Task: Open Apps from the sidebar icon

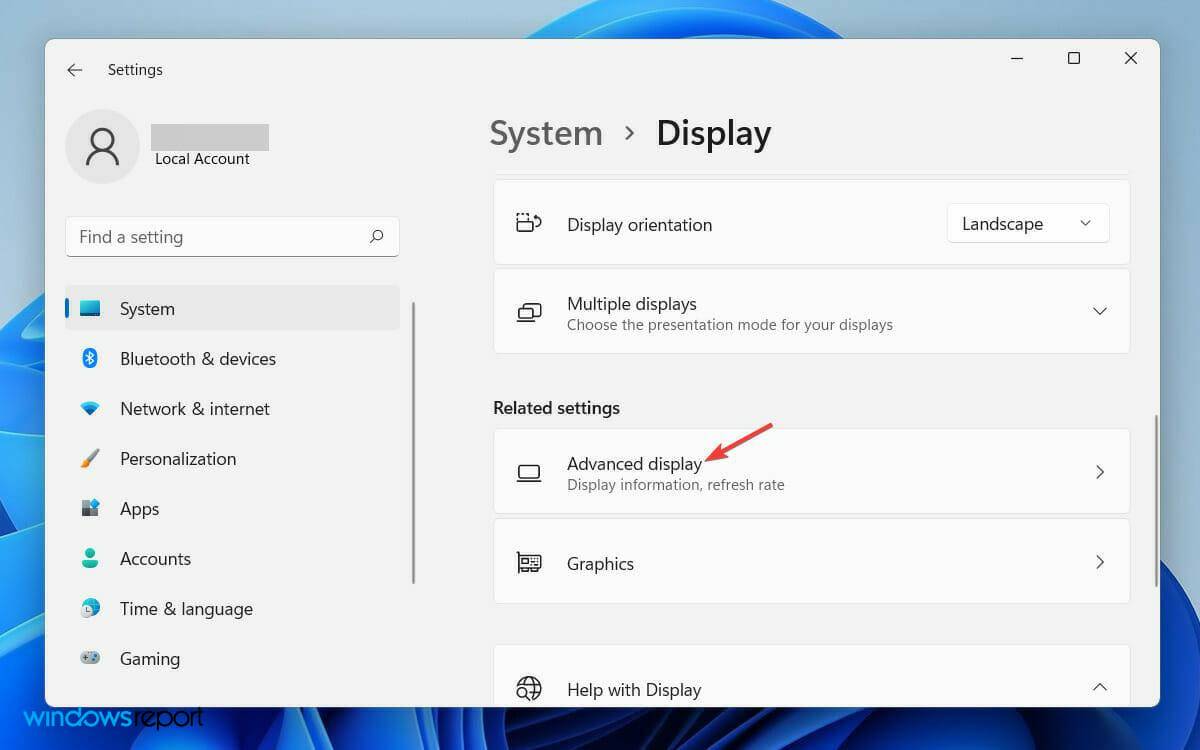Action: pyautogui.click(x=90, y=508)
